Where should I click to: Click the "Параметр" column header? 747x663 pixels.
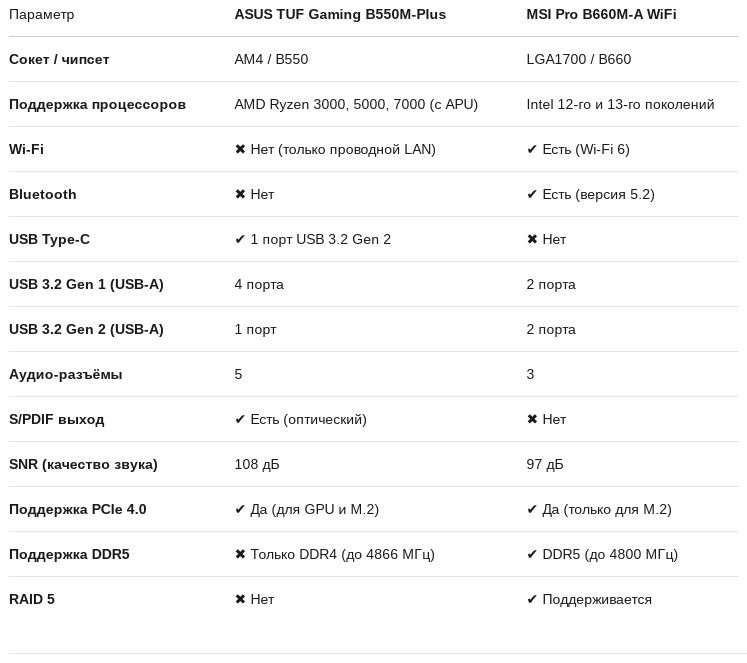tap(41, 14)
